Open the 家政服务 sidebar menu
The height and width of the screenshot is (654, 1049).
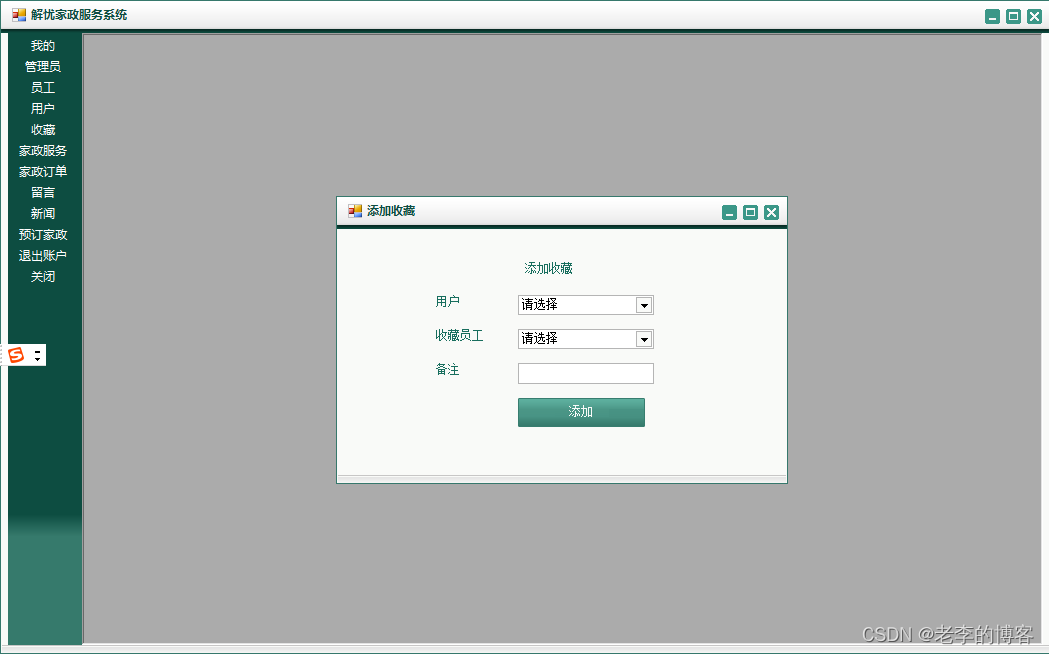click(43, 151)
